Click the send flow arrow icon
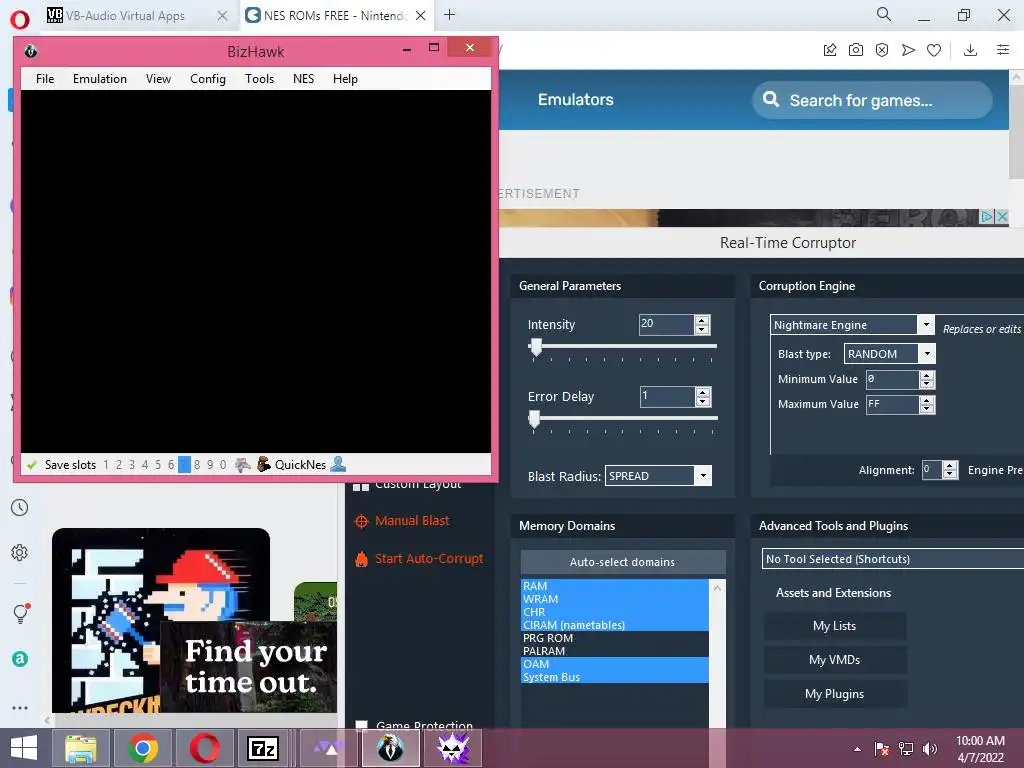Viewport: 1024px width, 768px height. (908, 50)
